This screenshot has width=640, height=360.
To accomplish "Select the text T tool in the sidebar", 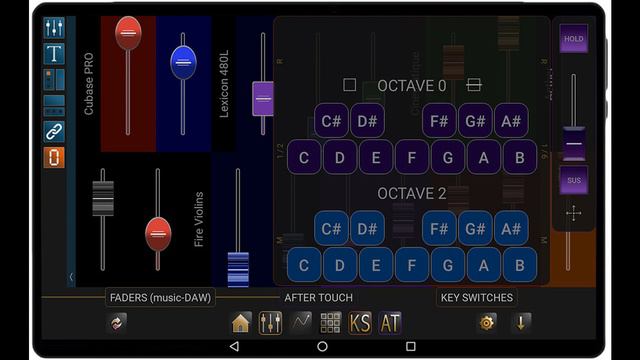I will coord(54,53).
